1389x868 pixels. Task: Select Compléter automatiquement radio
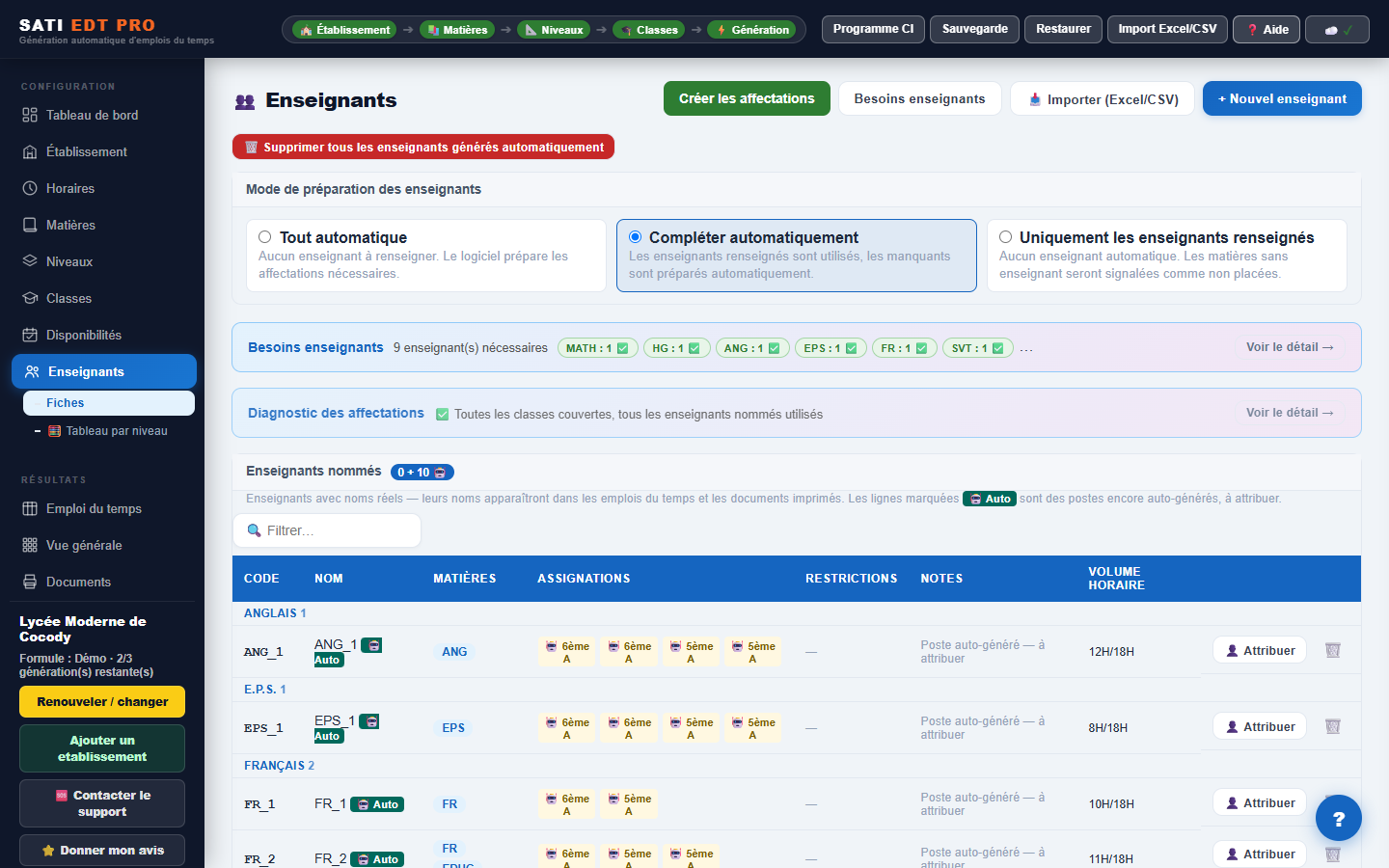(635, 237)
